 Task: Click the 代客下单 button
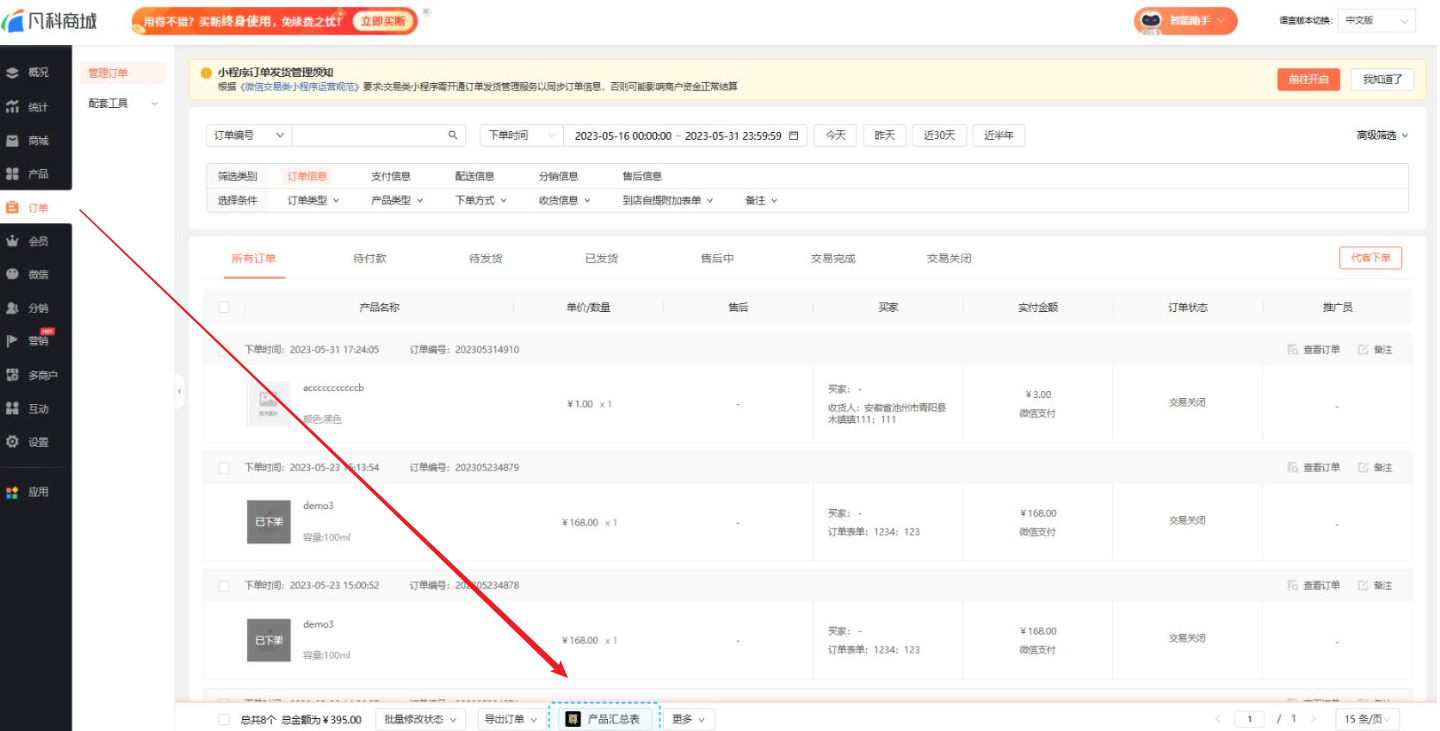point(1371,258)
